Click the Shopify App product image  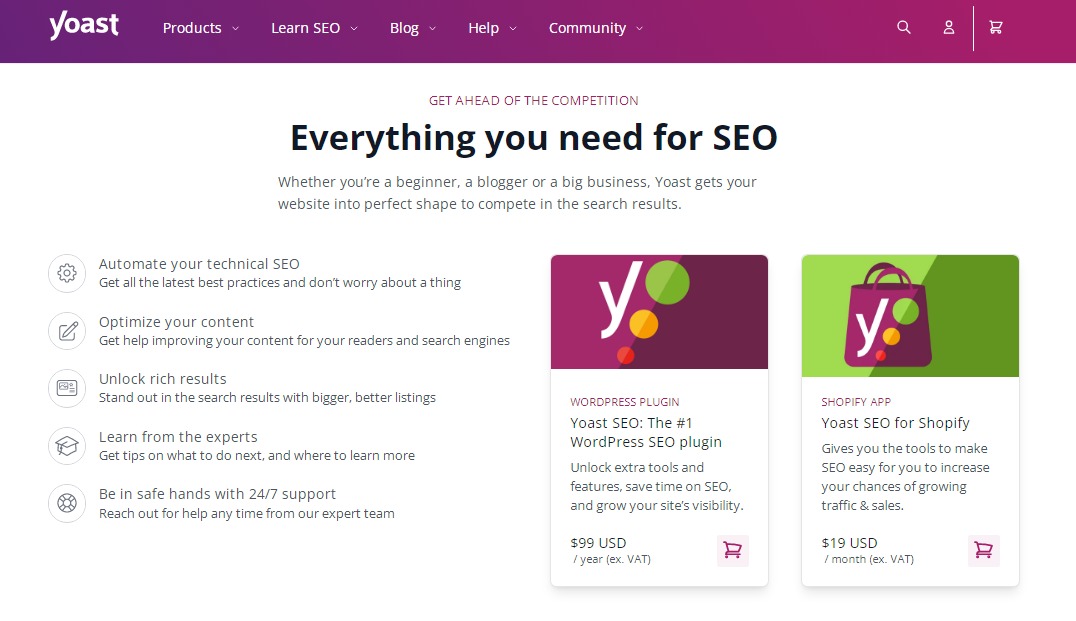[910, 316]
